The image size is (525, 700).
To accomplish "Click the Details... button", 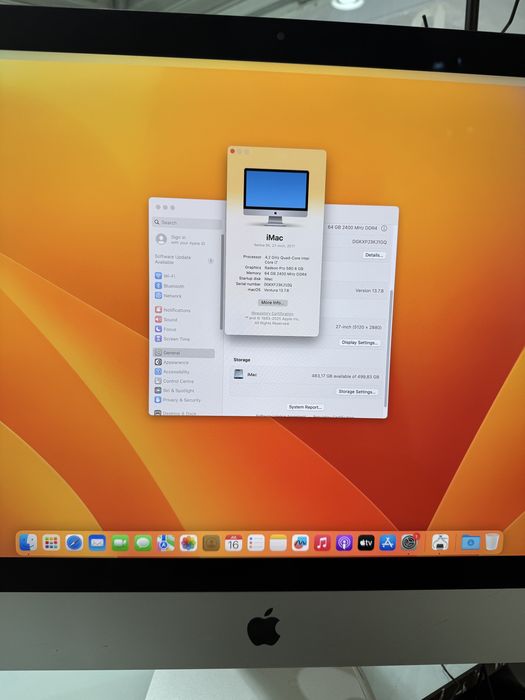I will (x=374, y=255).
